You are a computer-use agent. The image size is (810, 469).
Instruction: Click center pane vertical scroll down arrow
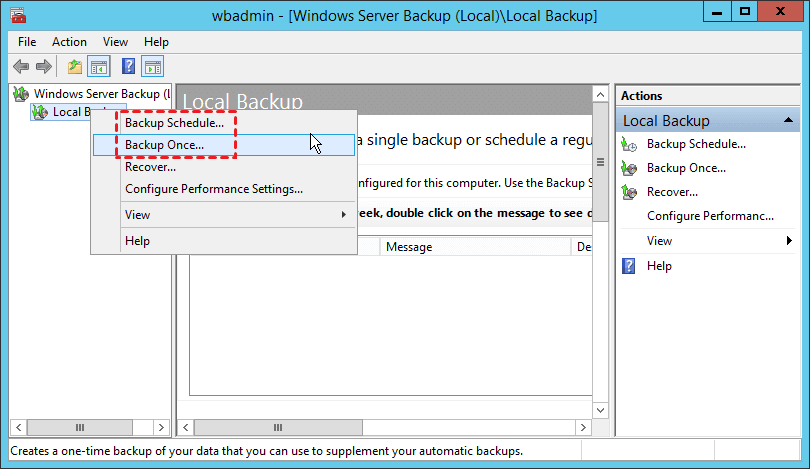pyautogui.click(x=600, y=411)
